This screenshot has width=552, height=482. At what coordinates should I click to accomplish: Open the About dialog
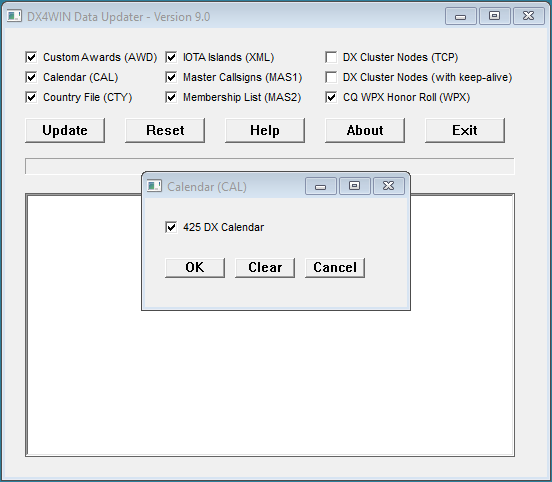365,130
